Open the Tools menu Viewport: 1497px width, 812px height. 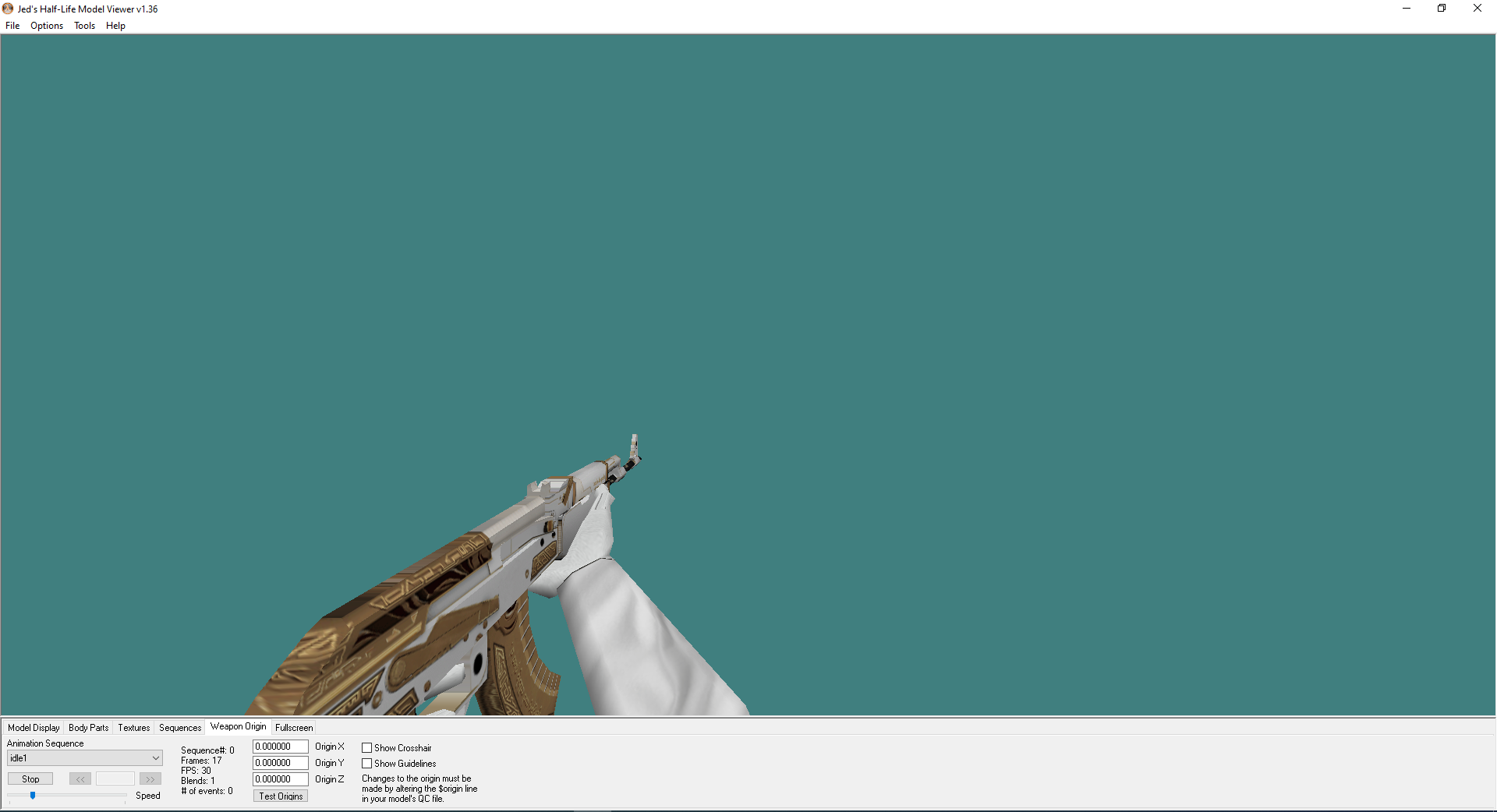pyautogui.click(x=84, y=26)
